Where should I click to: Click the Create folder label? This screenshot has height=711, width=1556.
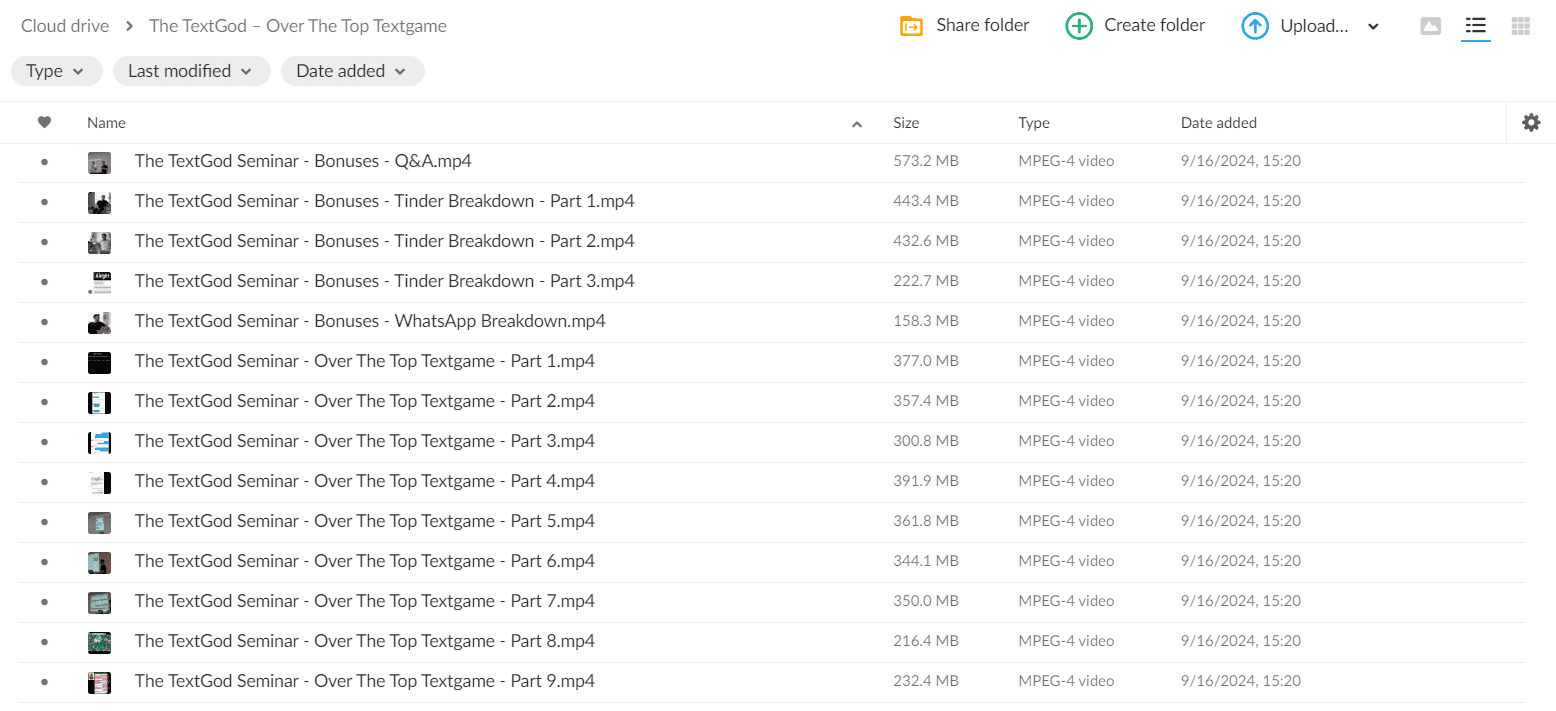[x=1155, y=25]
